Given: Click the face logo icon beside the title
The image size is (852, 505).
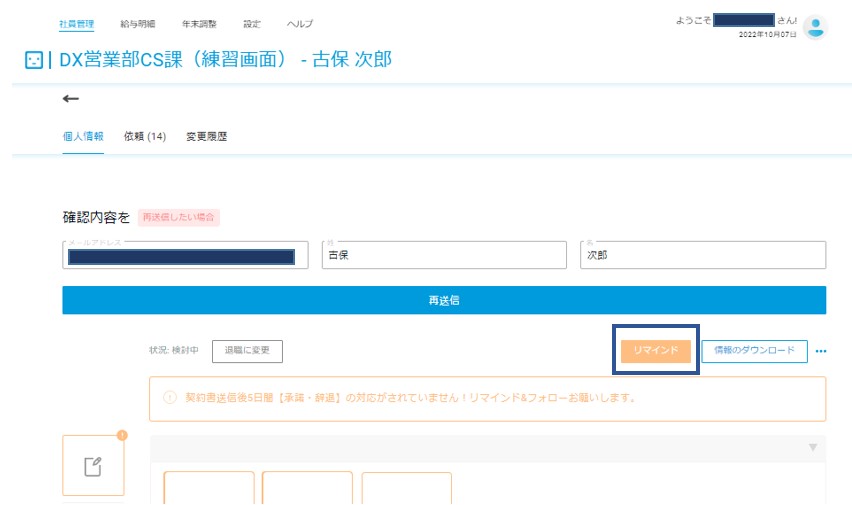Looking at the screenshot, I should pos(34,60).
